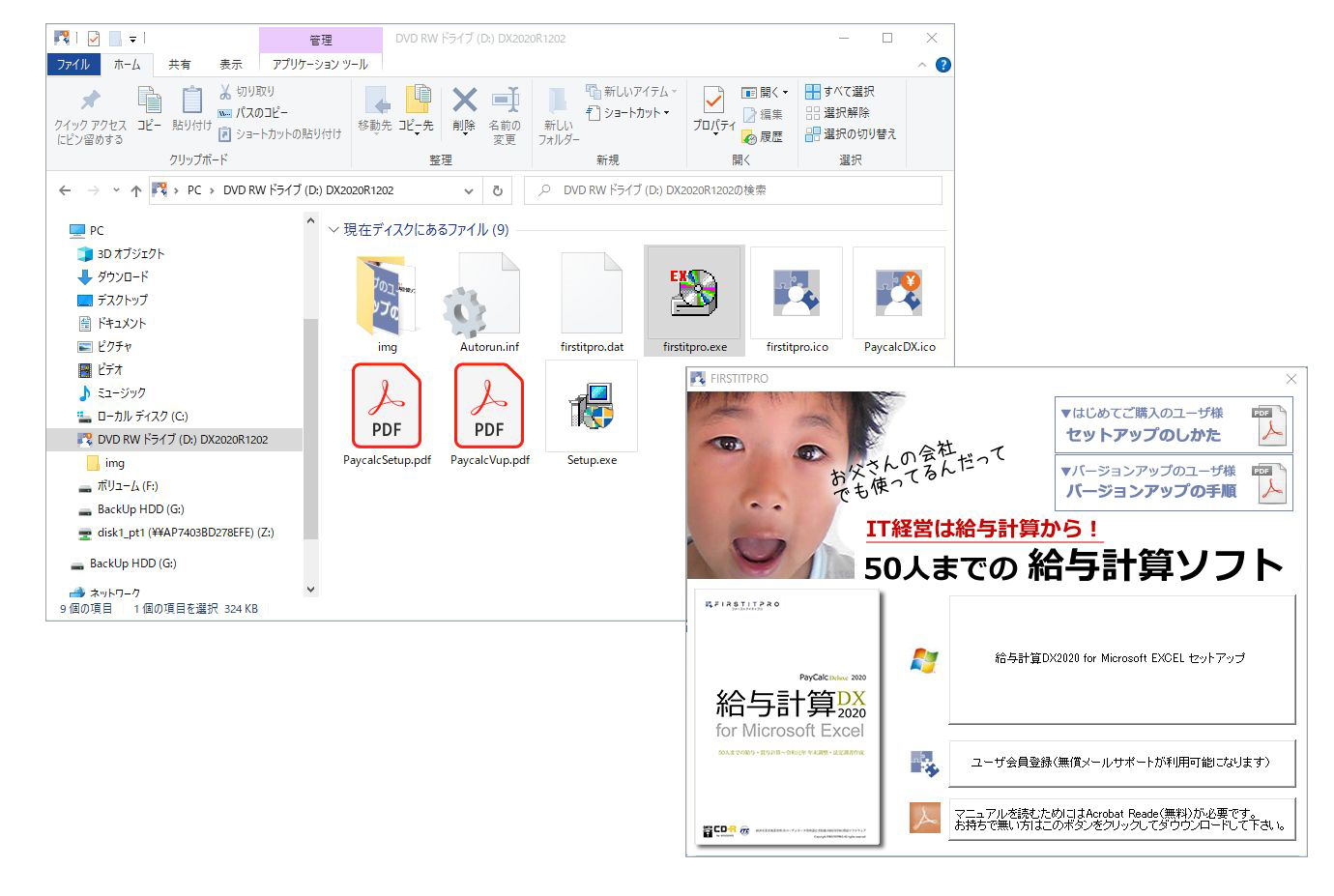
Task: Switch to the ホーム tab
Action: 127,64
